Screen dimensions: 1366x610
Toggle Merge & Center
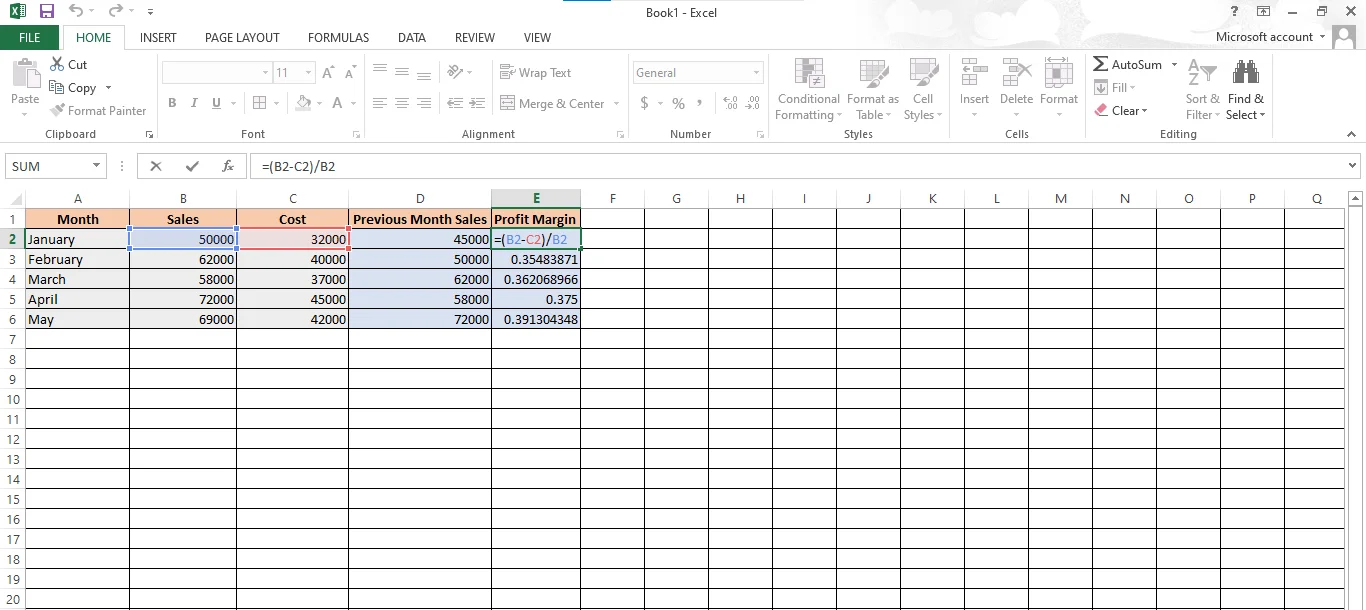click(x=553, y=103)
